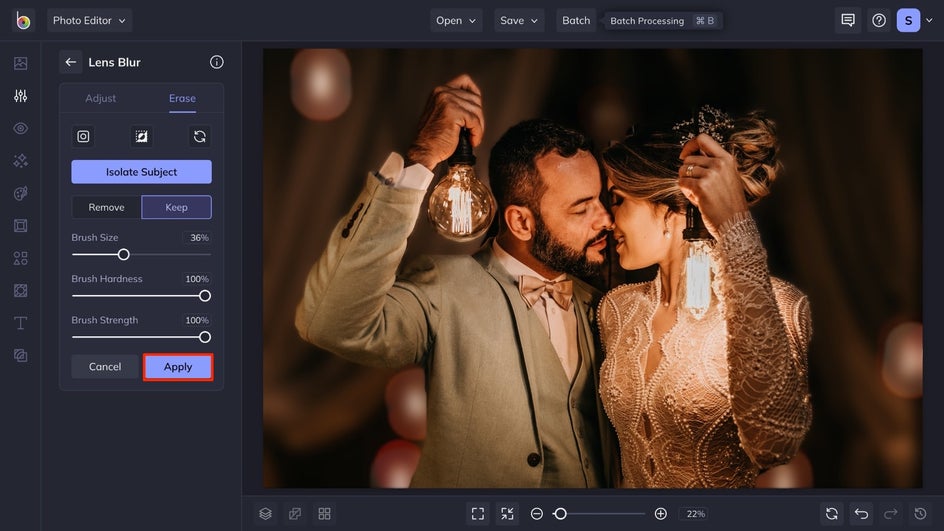Viewport: 944px width, 531px height.
Task: Reset the erase mask icon
Action: 200,137
